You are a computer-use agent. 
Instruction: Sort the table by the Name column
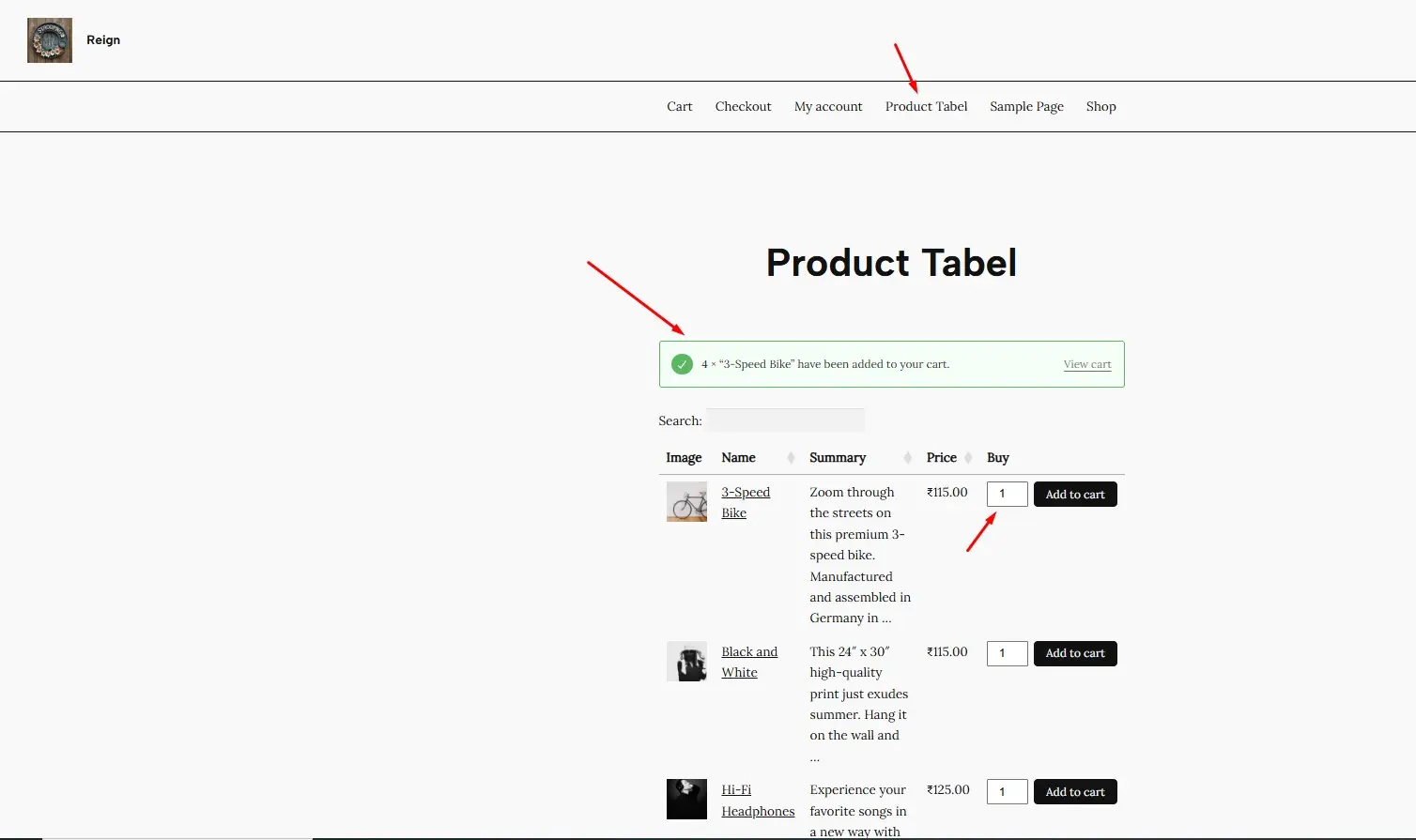(737, 457)
